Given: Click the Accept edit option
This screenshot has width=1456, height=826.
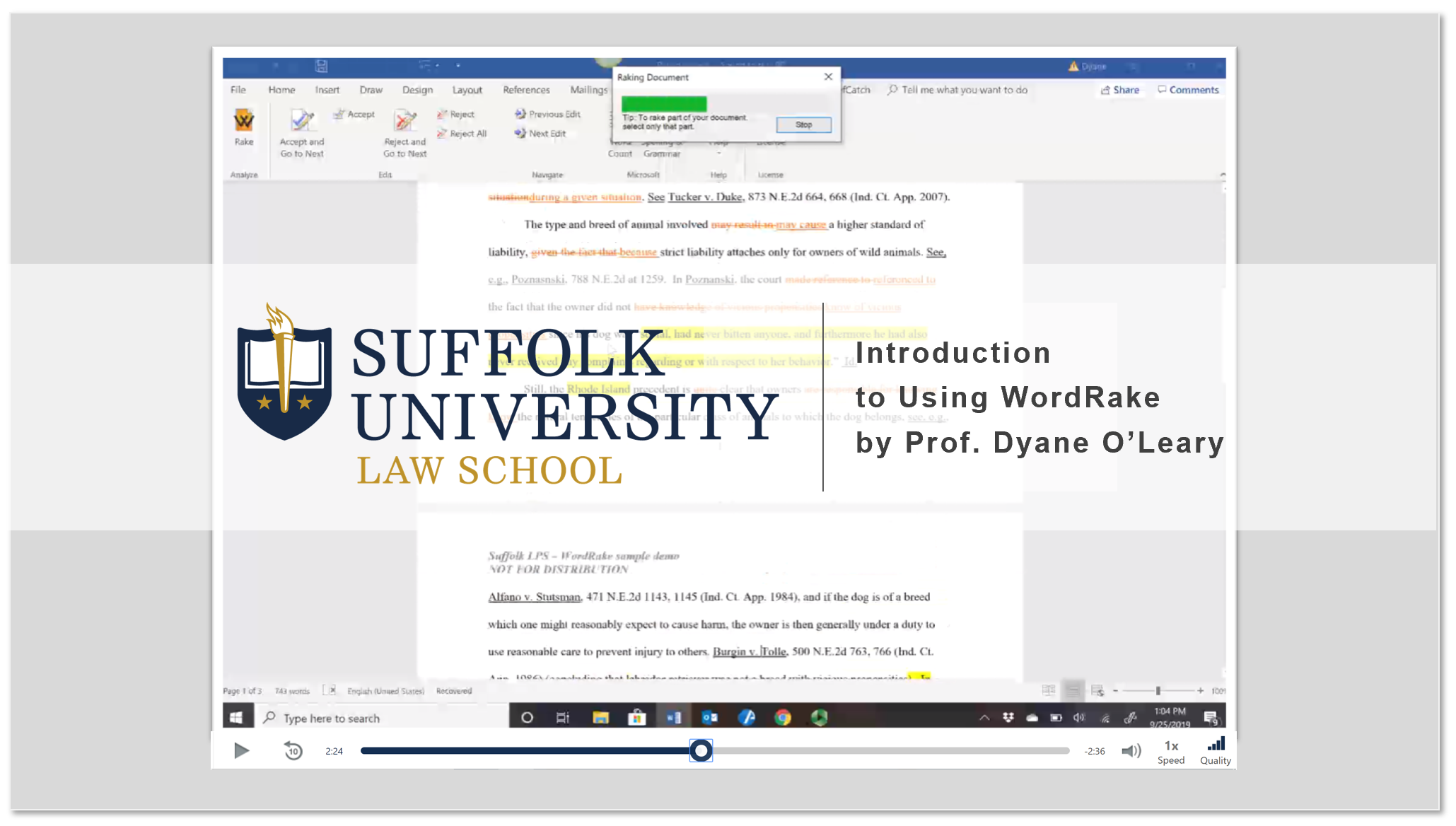Looking at the screenshot, I should point(355,114).
